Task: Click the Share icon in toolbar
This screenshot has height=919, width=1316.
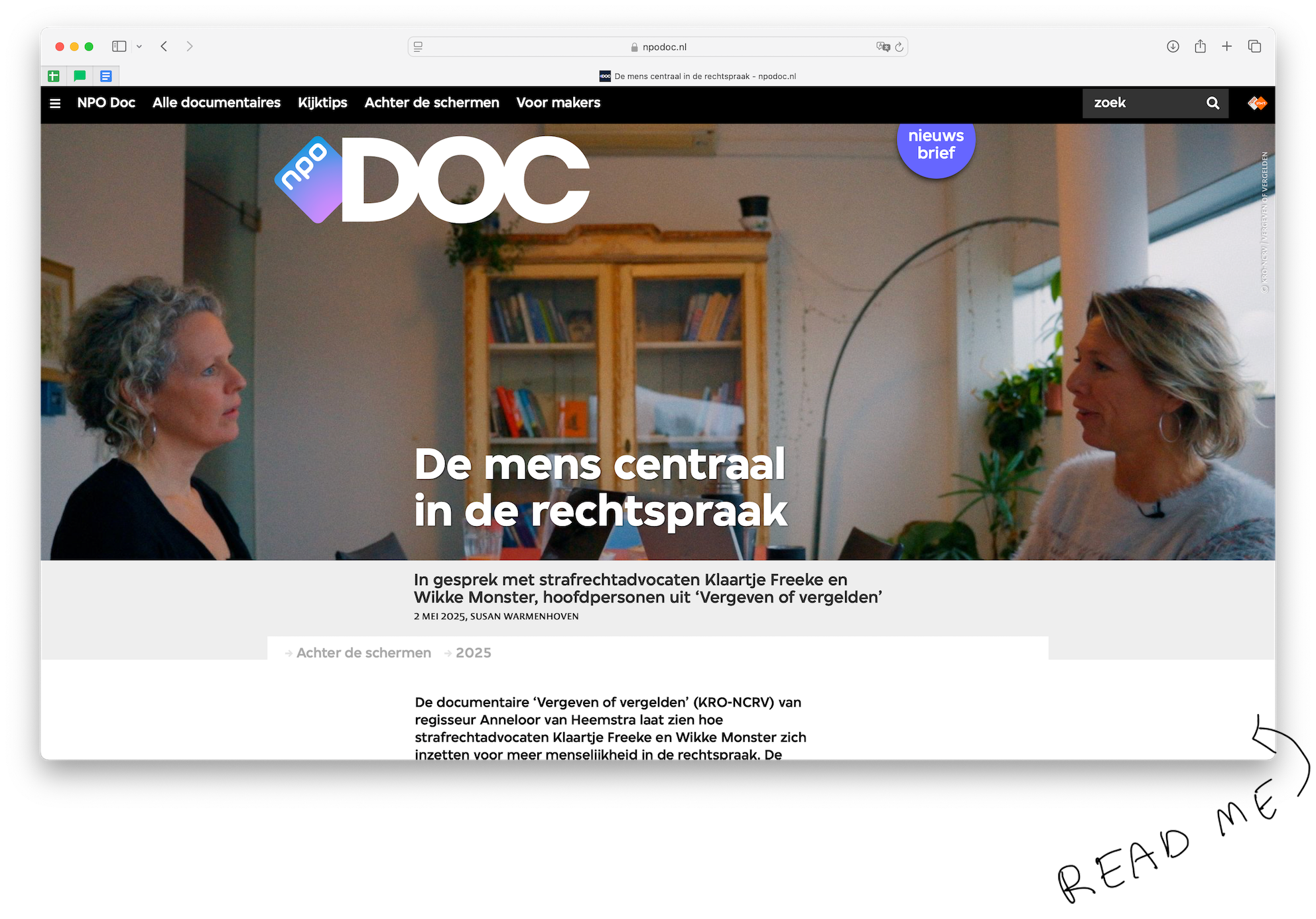Action: 1200,46
